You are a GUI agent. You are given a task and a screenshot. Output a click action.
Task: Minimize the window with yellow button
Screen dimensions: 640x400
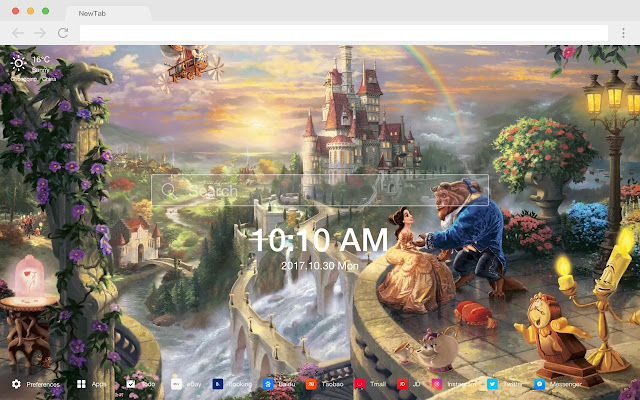[x=31, y=11]
